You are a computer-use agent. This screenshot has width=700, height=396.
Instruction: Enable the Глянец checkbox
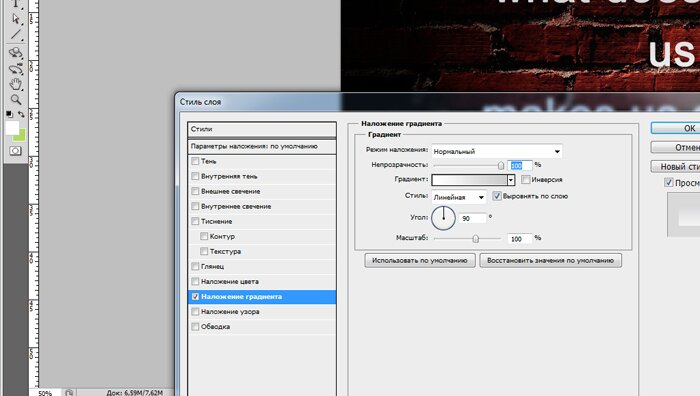(x=195, y=266)
